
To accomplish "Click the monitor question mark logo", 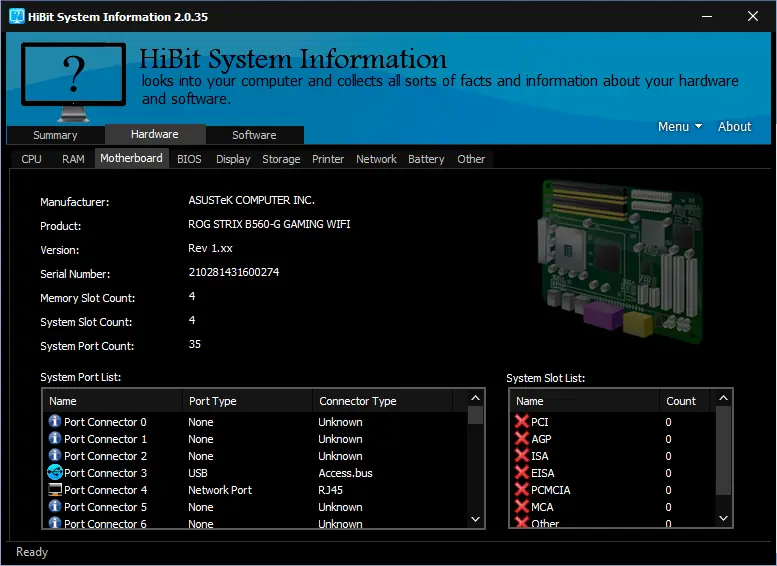I will point(73,81).
